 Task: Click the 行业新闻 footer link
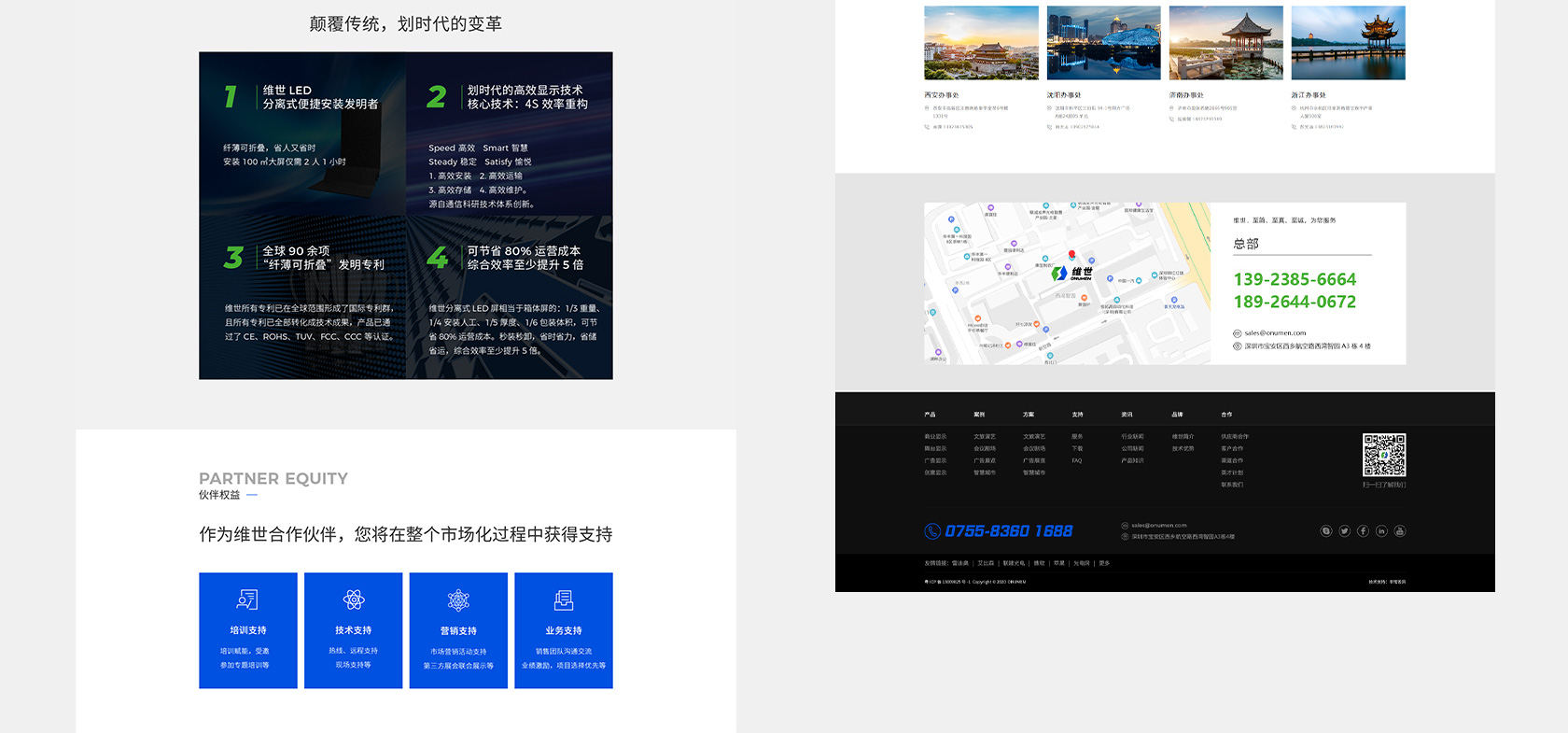coord(1132,436)
